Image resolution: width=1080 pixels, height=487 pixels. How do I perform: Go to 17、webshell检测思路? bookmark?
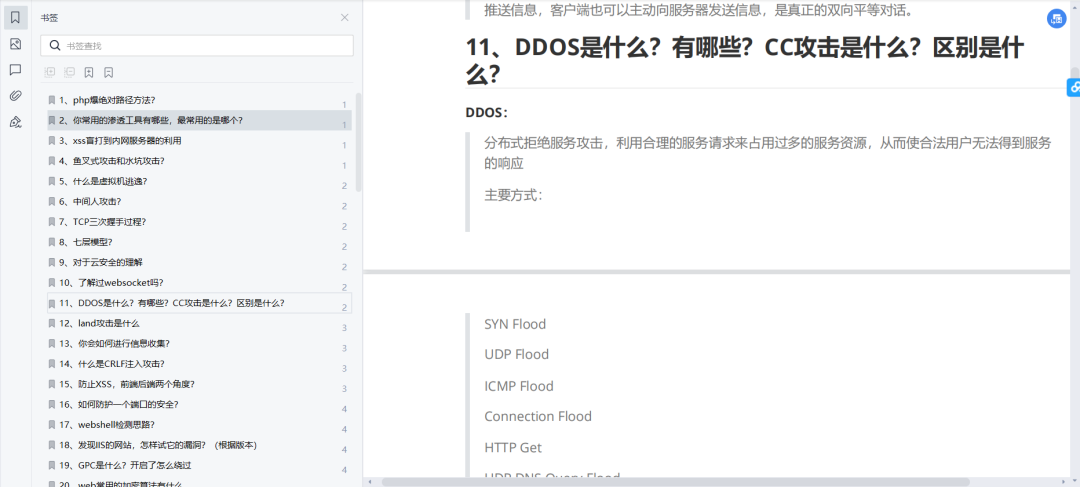coord(199,424)
